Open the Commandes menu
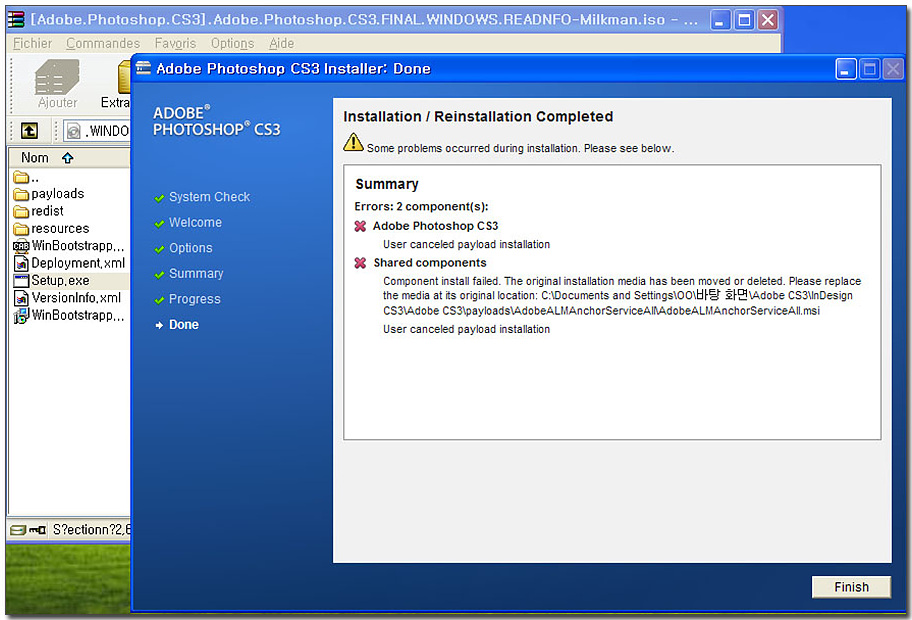Image resolution: width=912 pixels, height=620 pixels. (103, 43)
